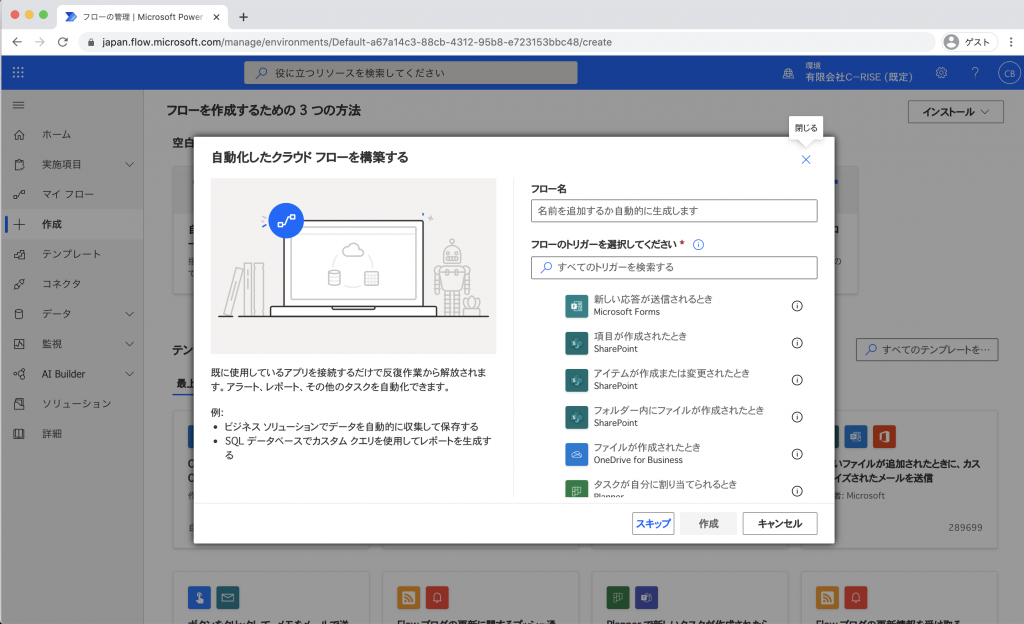
Task: Show info for OneDrive for Business trigger
Action: [797, 454]
